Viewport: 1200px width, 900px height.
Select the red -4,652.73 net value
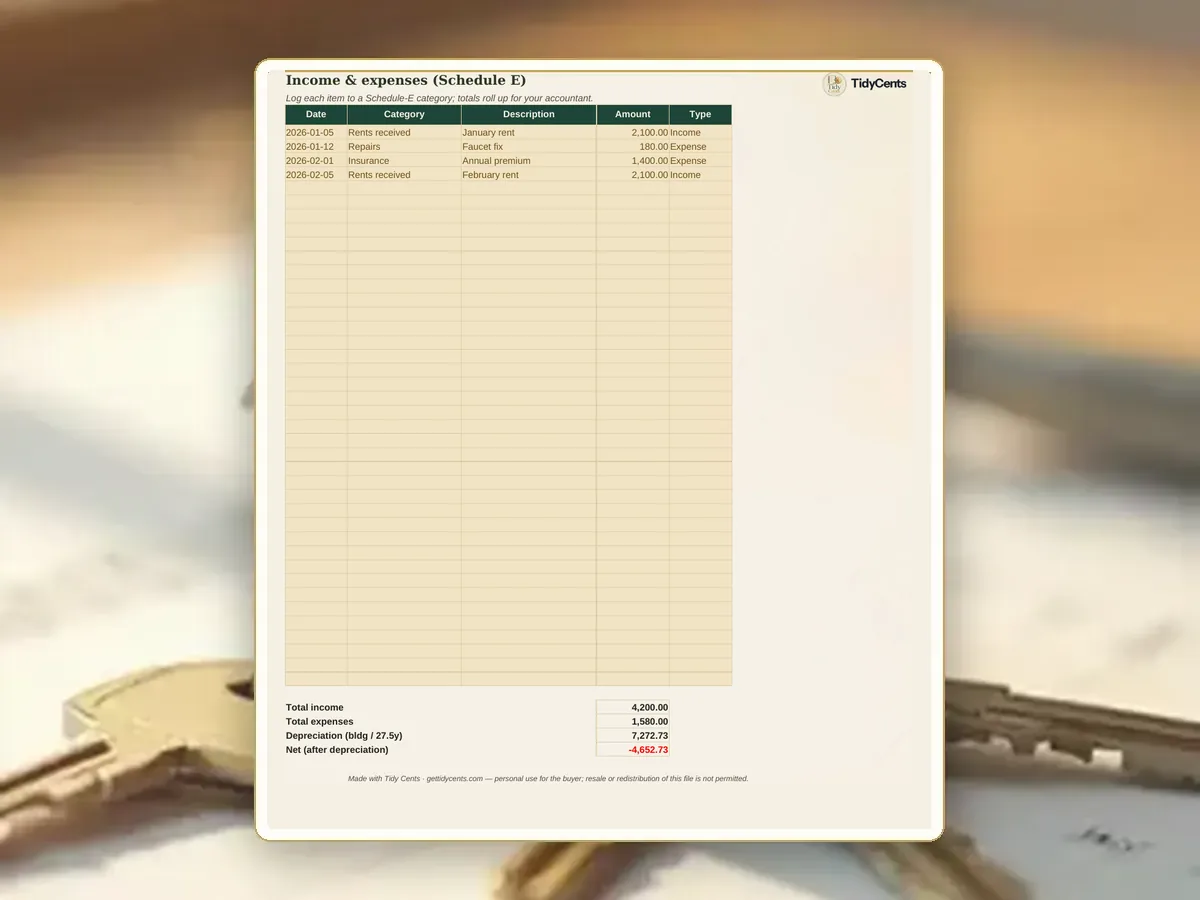pyautogui.click(x=633, y=750)
